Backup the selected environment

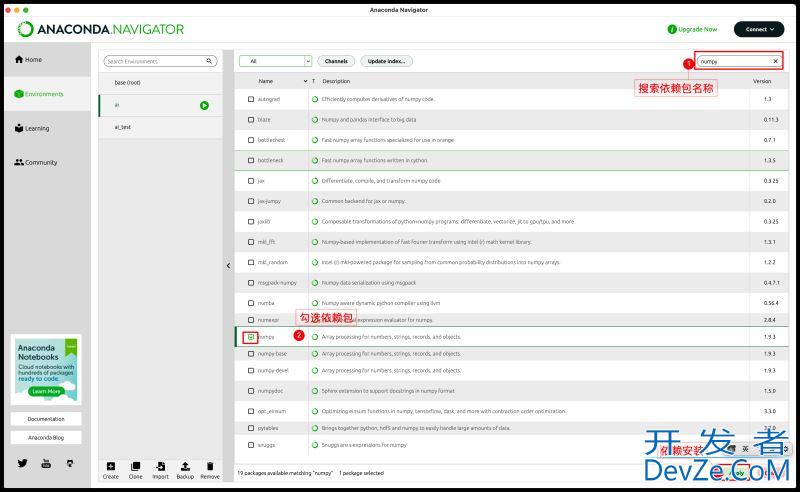pyautogui.click(x=185, y=471)
